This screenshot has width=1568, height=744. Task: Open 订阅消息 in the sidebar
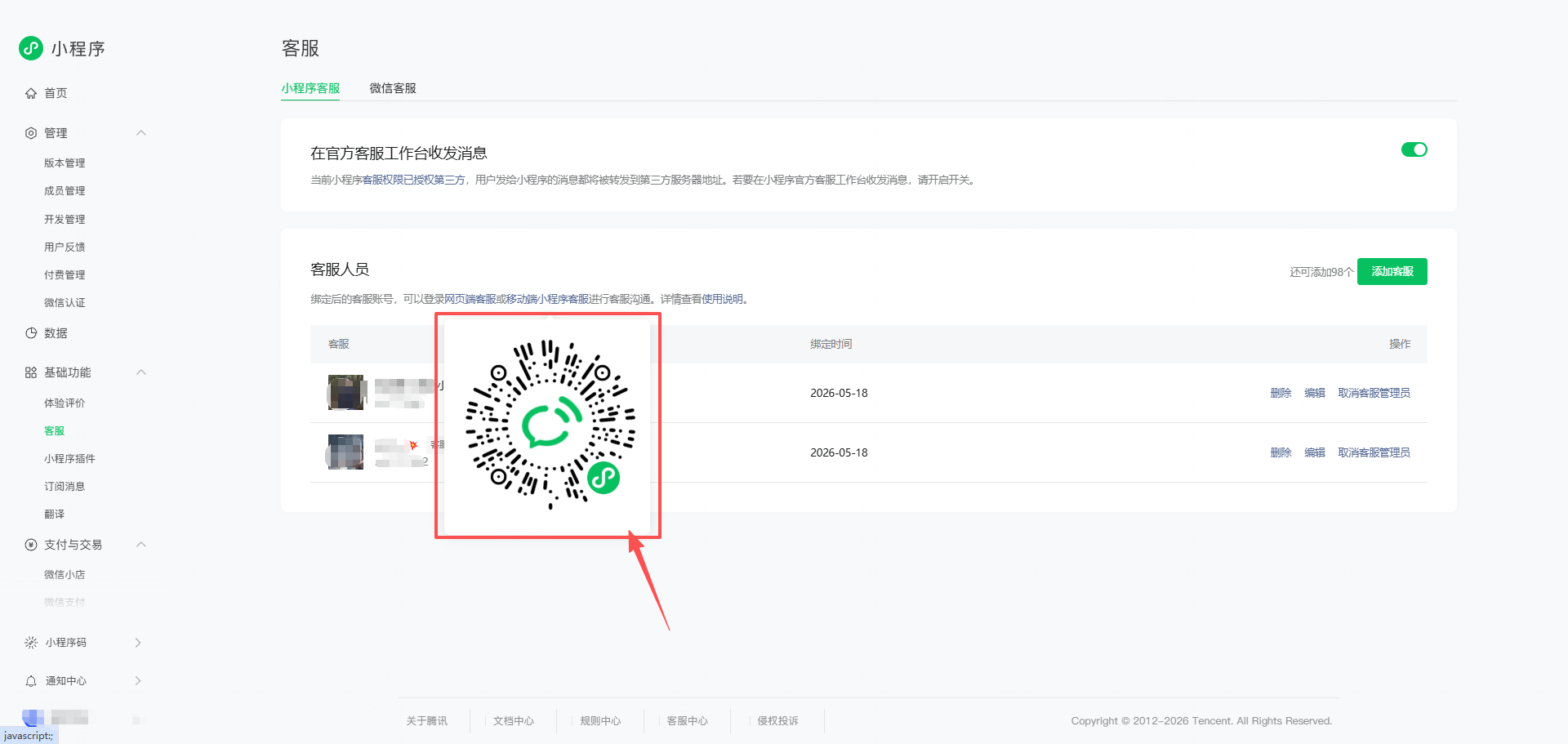point(65,487)
